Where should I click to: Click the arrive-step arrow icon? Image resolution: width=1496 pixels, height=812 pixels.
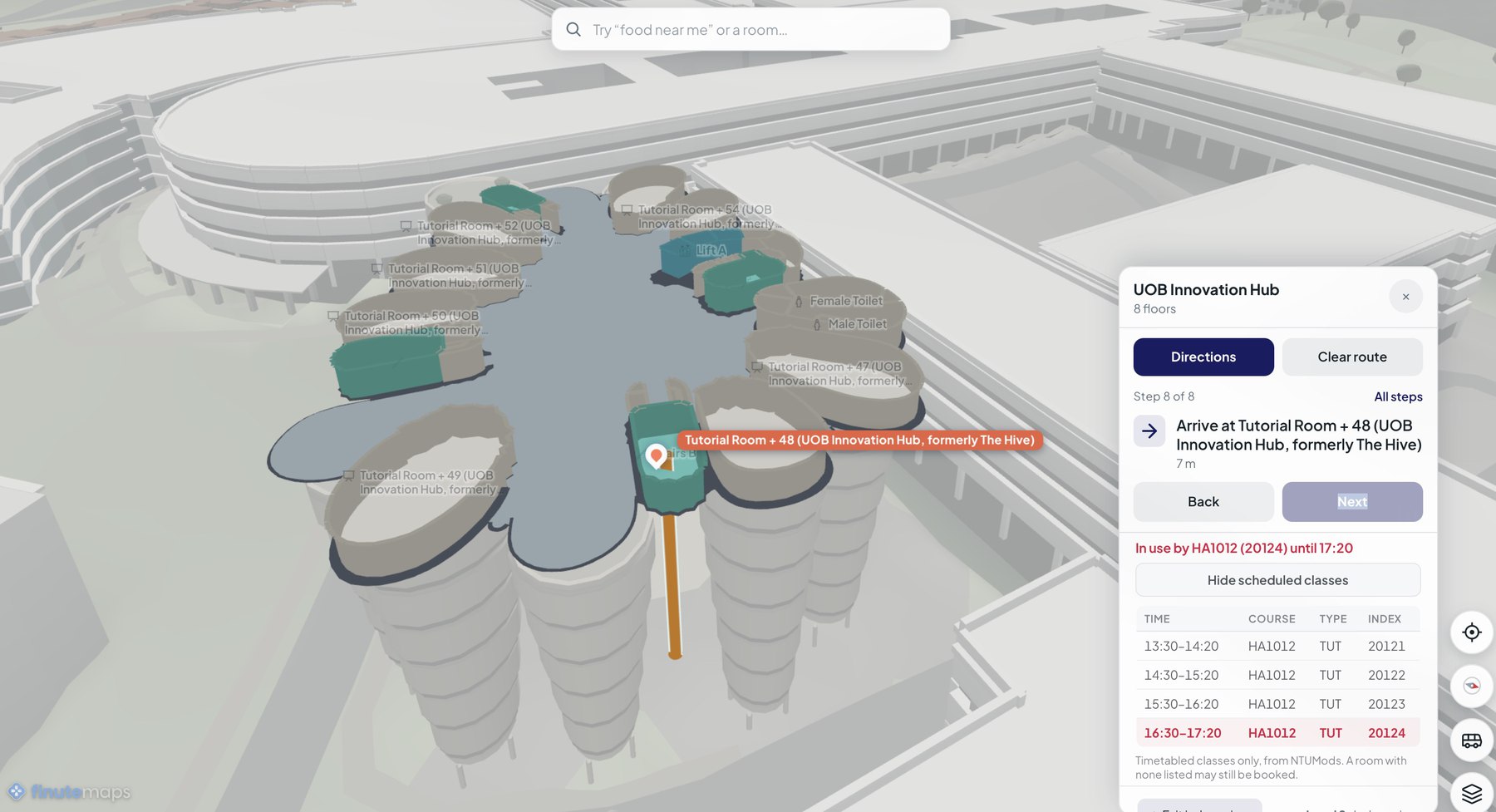(x=1149, y=431)
